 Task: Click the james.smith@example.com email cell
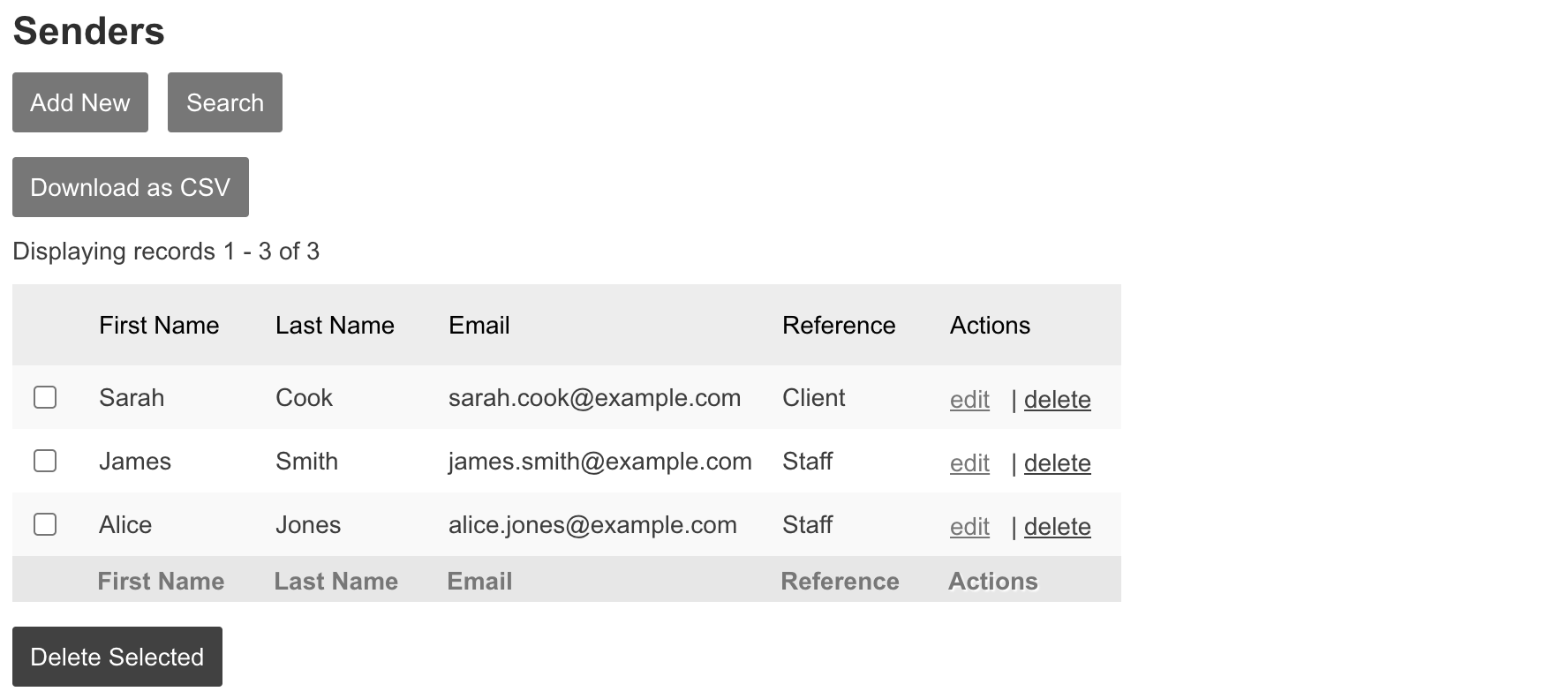point(599,462)
